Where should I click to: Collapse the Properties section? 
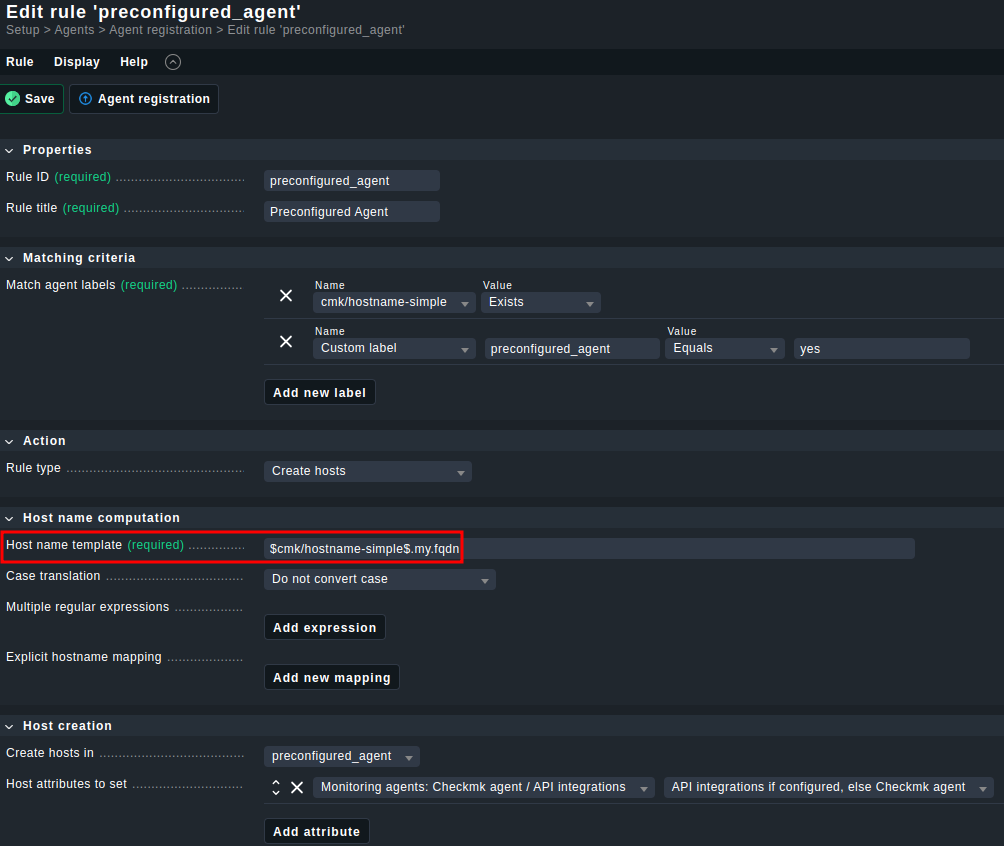coord(10,150)
